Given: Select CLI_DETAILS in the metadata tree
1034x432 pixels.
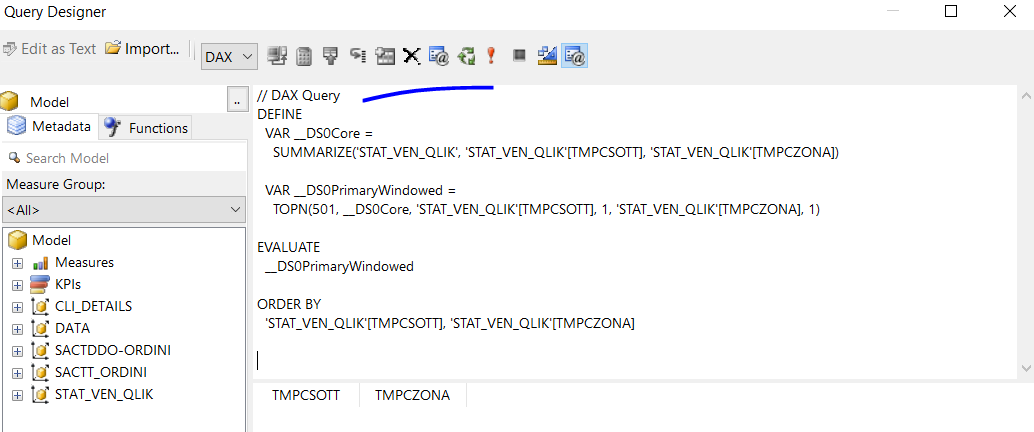Looking at the screenshot, I should [94, 306].
